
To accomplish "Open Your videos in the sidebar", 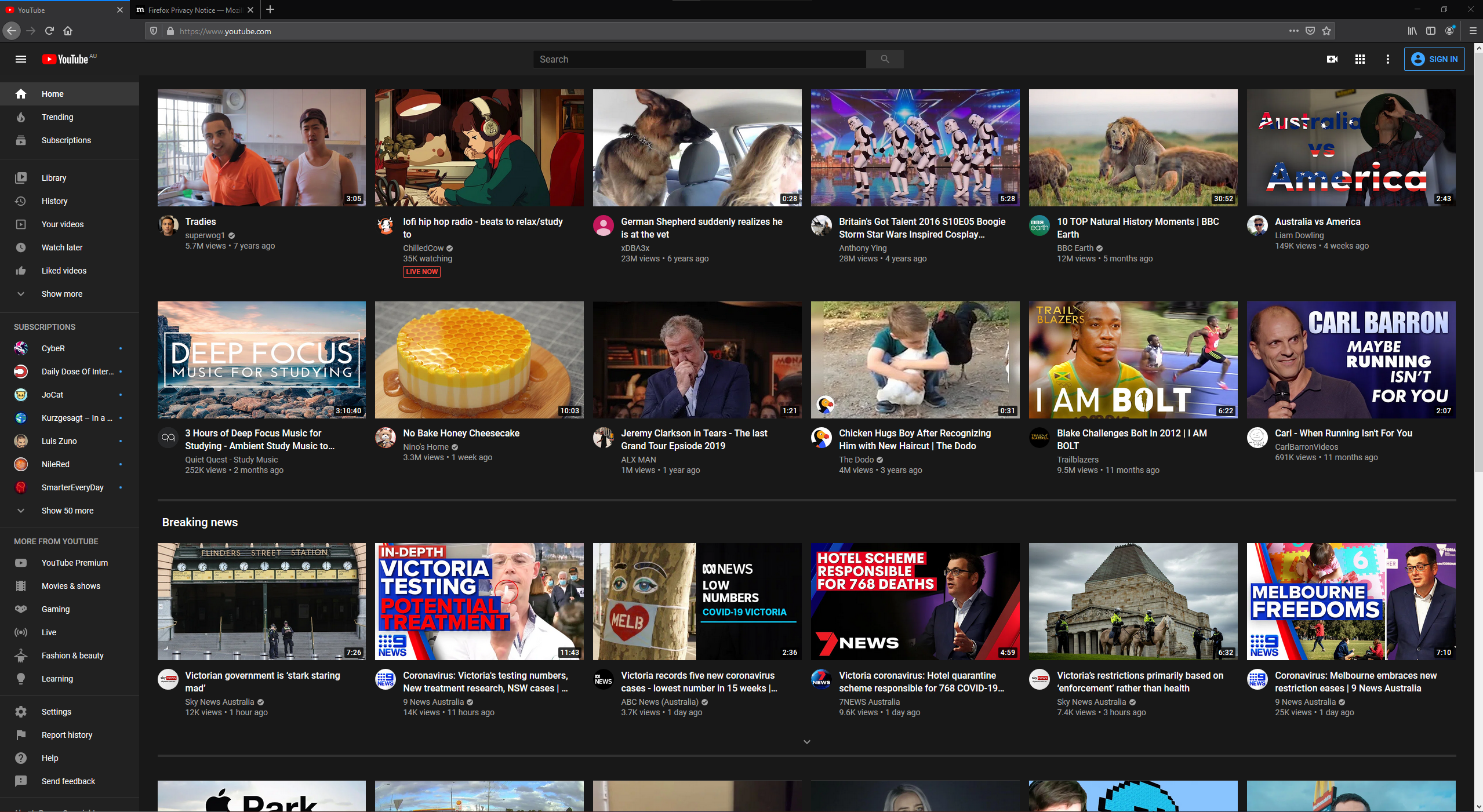I will pos(70,224).
